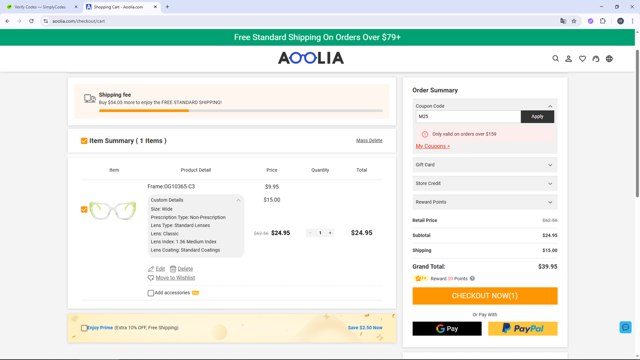
Task: Toggle the Item Summary select-all checkbox
Action: coord(84,141)
